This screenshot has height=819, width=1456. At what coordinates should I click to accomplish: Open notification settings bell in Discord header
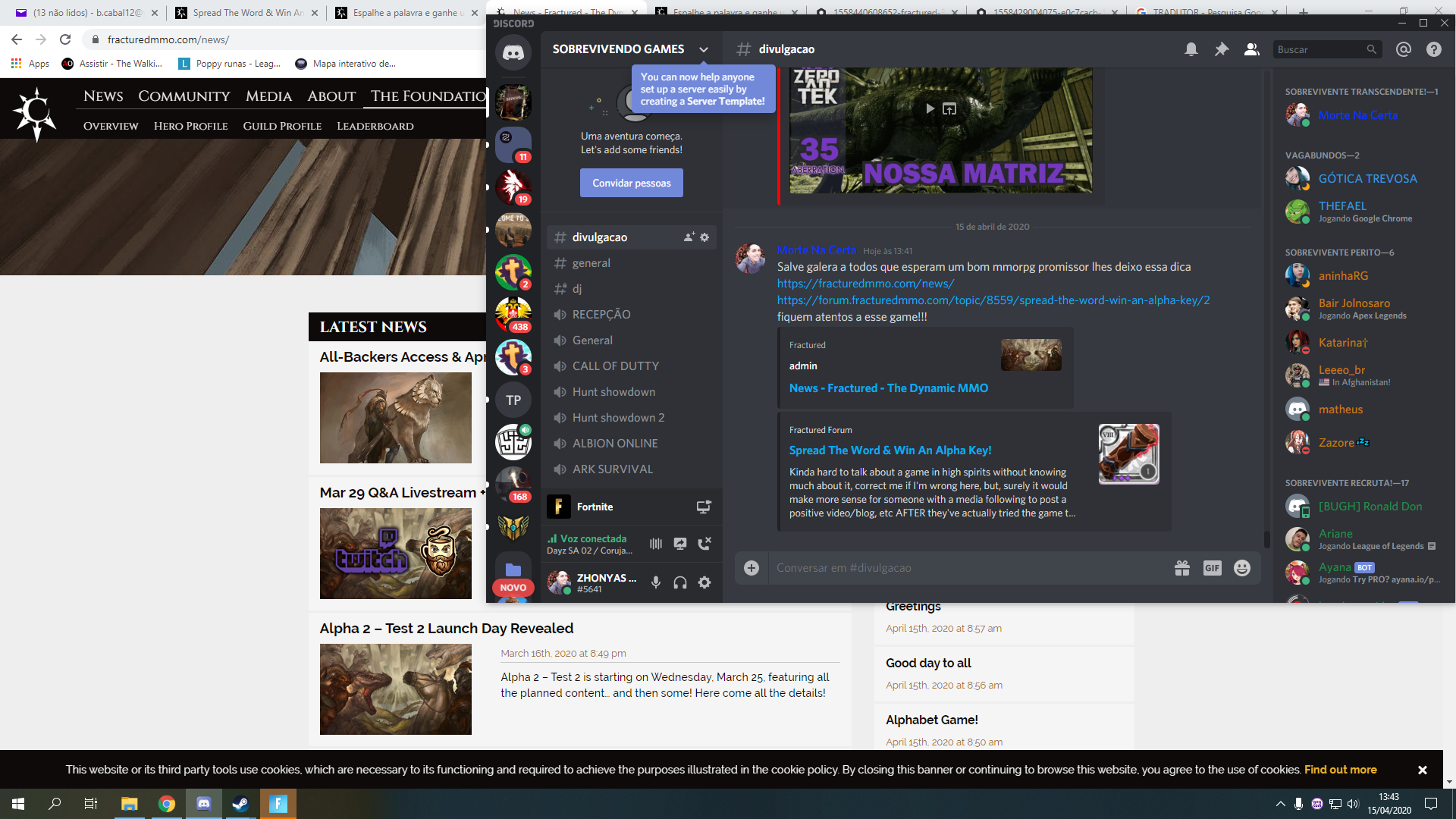click(x=1191, y=49)
